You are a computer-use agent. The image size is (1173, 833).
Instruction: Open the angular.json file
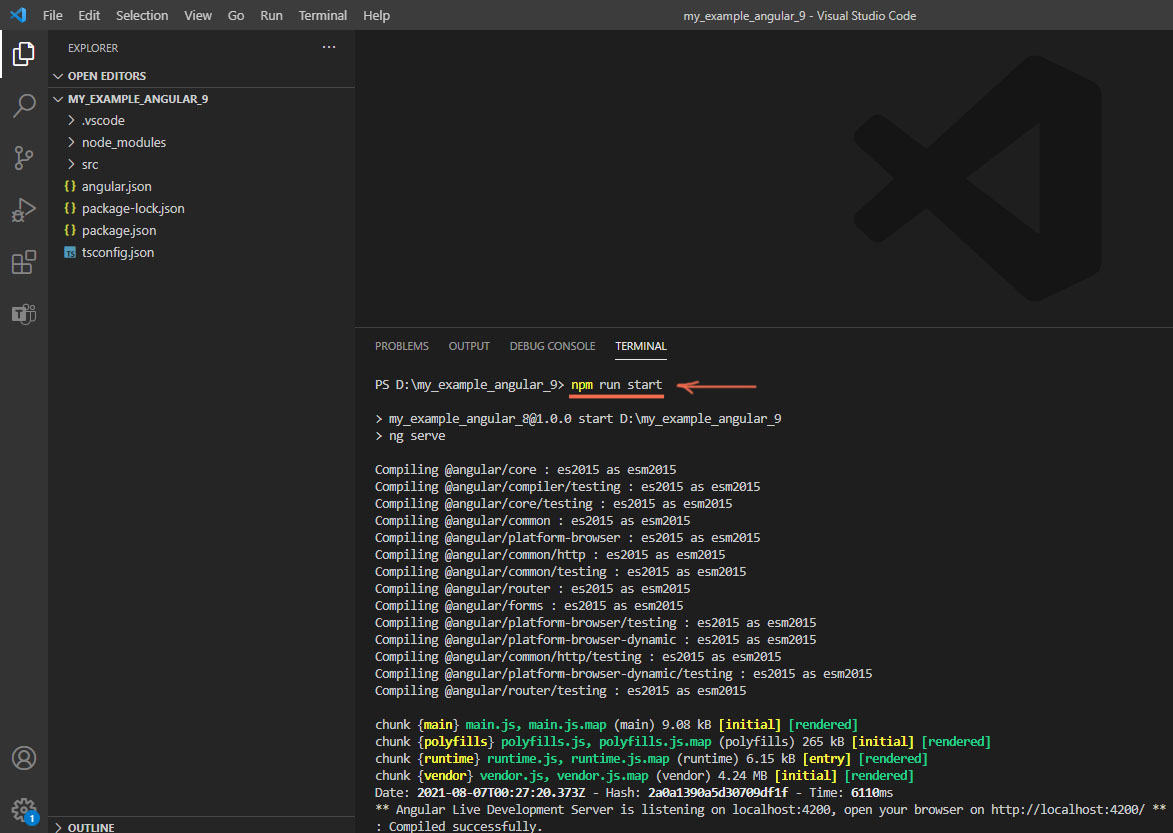tap(116, 186)
